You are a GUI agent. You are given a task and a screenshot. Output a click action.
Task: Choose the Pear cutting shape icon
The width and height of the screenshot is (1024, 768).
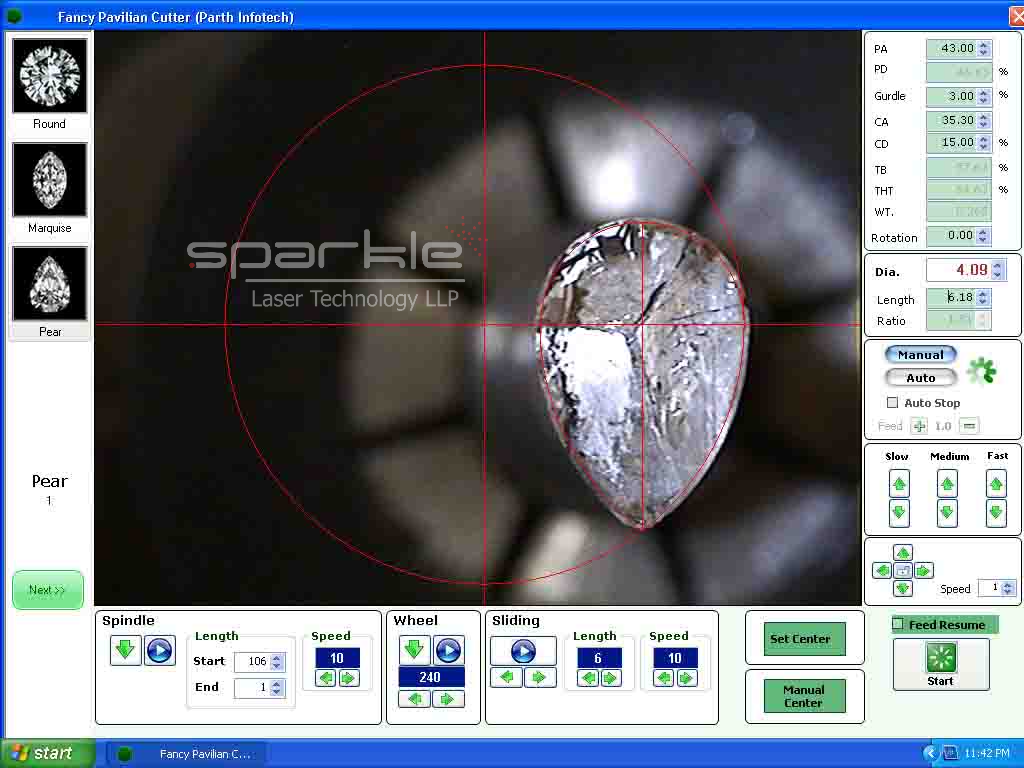[x=49, y=284]
